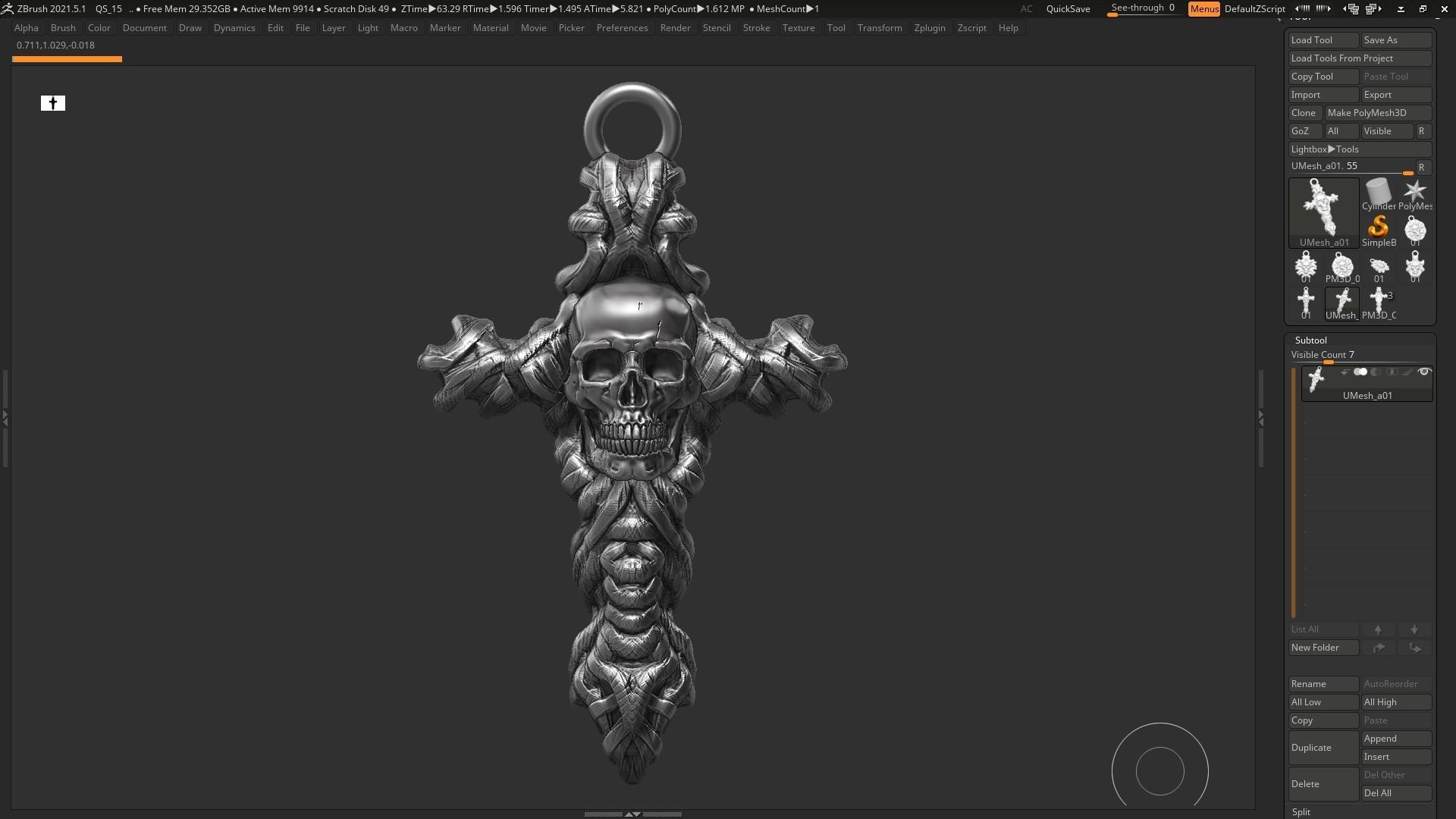
Task: Toggle the subtool intersection boolean icon
Action: pos(1392,372)
